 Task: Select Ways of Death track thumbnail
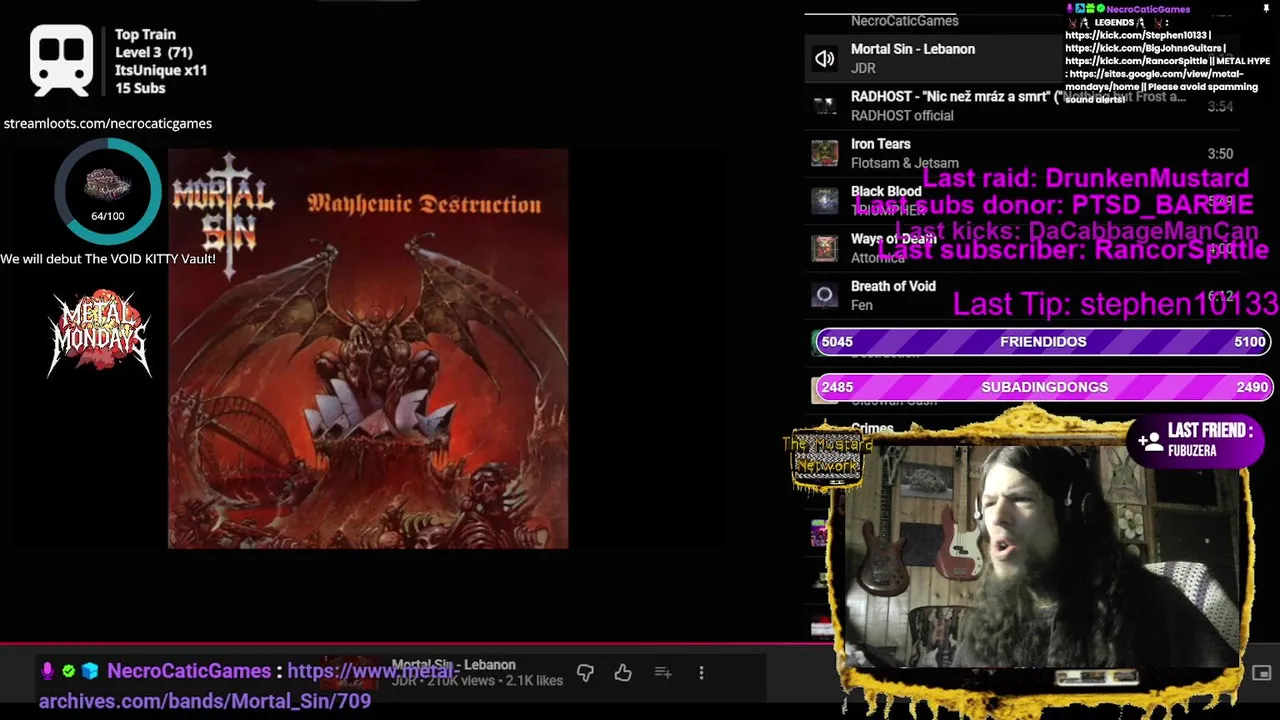coord(824,248)
